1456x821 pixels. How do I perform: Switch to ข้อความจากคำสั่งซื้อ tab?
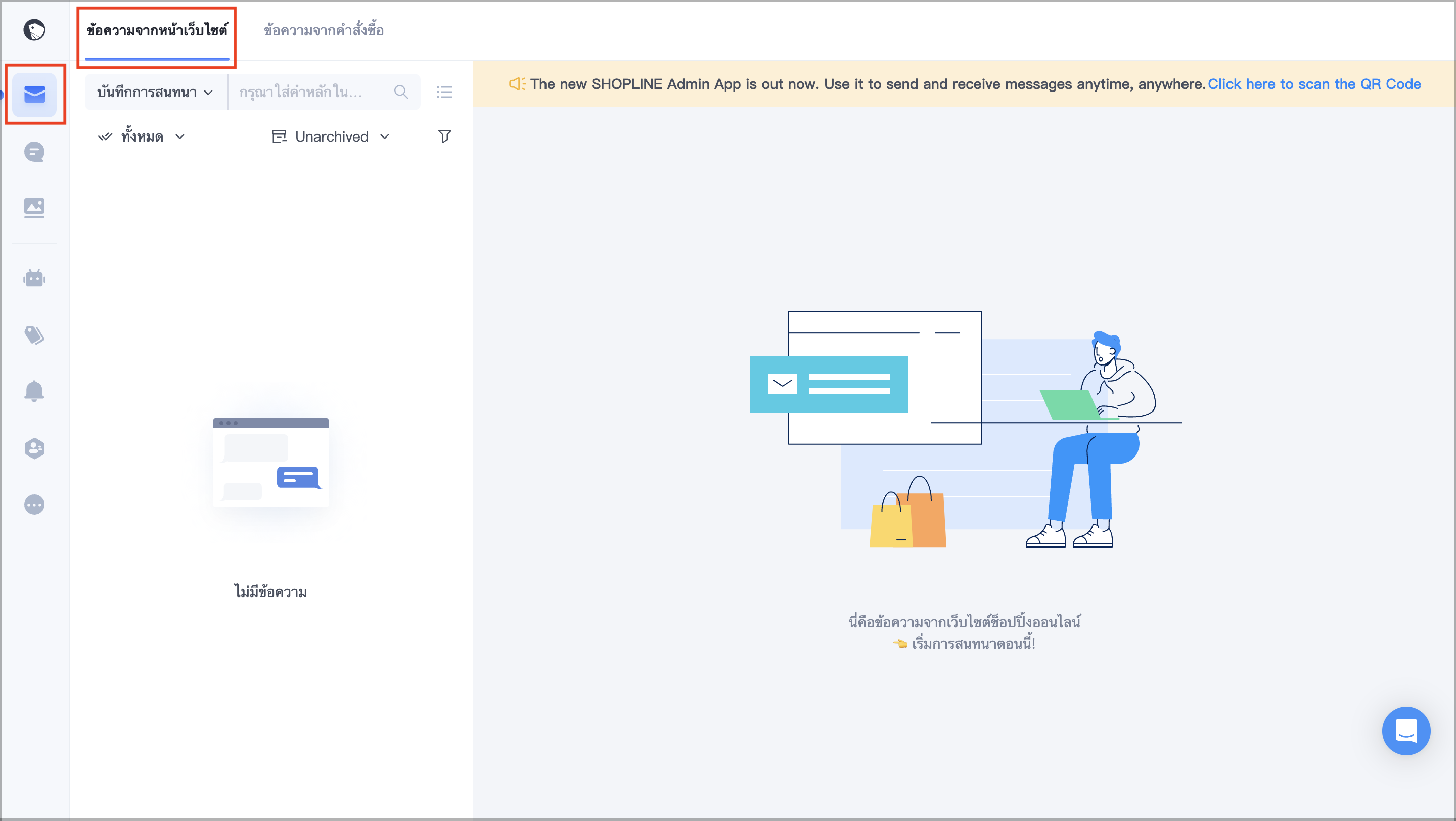click(324, 30)
